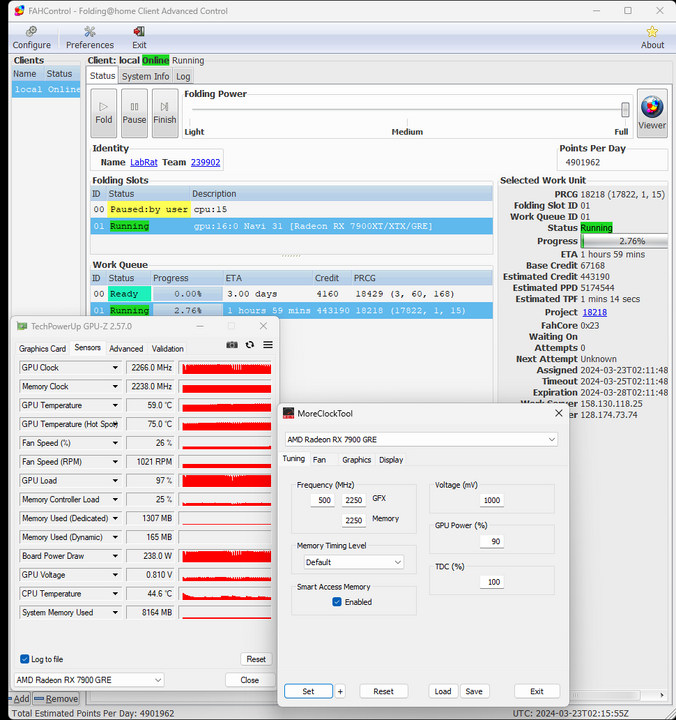Open the protein Viewer
Viewport: 676px width, 720px height.
[x=652, y=112]
